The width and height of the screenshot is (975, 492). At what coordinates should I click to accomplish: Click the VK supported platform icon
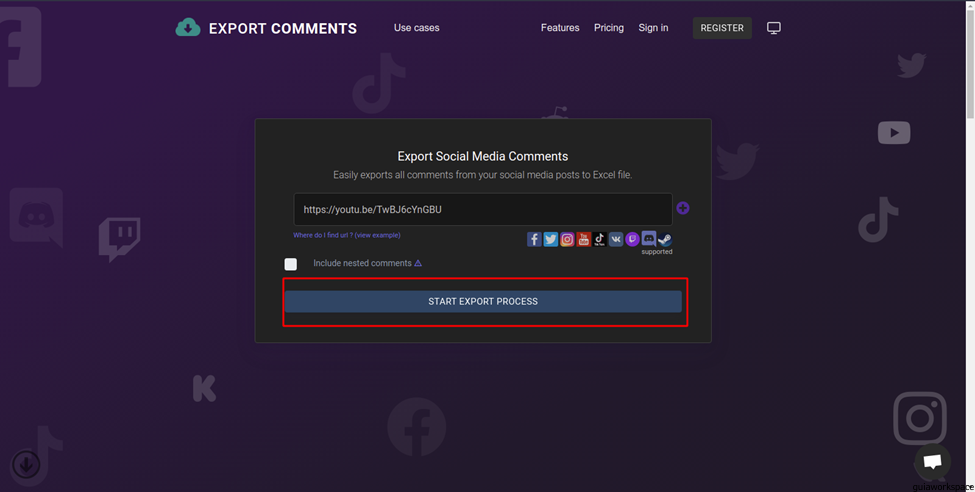(616, 239)
